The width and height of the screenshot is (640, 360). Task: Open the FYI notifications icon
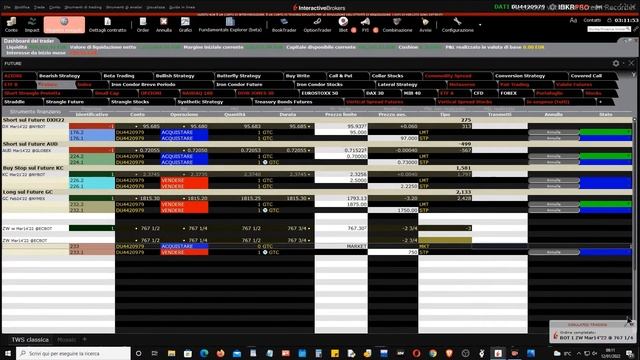click(x=365, y=24)
